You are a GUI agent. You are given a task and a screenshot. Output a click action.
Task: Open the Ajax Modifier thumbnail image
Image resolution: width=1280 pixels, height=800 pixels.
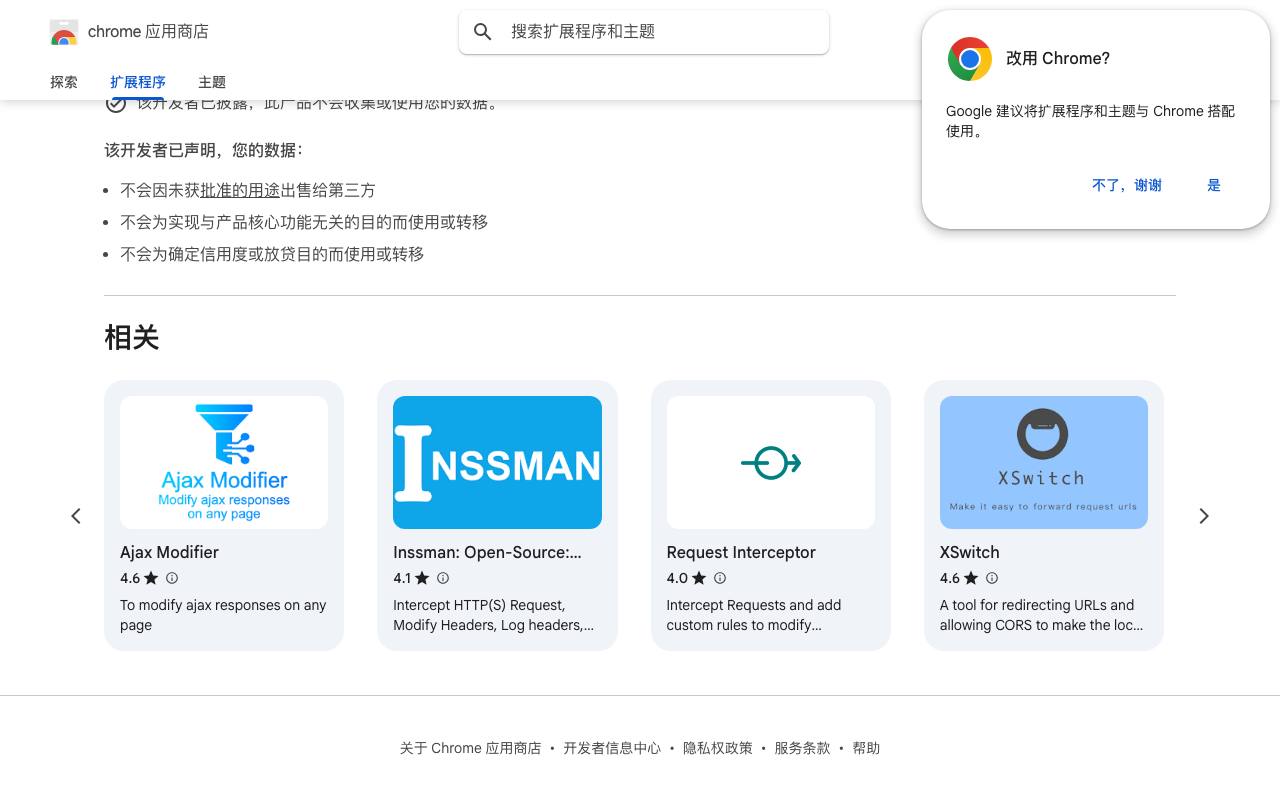pos(224,462)
